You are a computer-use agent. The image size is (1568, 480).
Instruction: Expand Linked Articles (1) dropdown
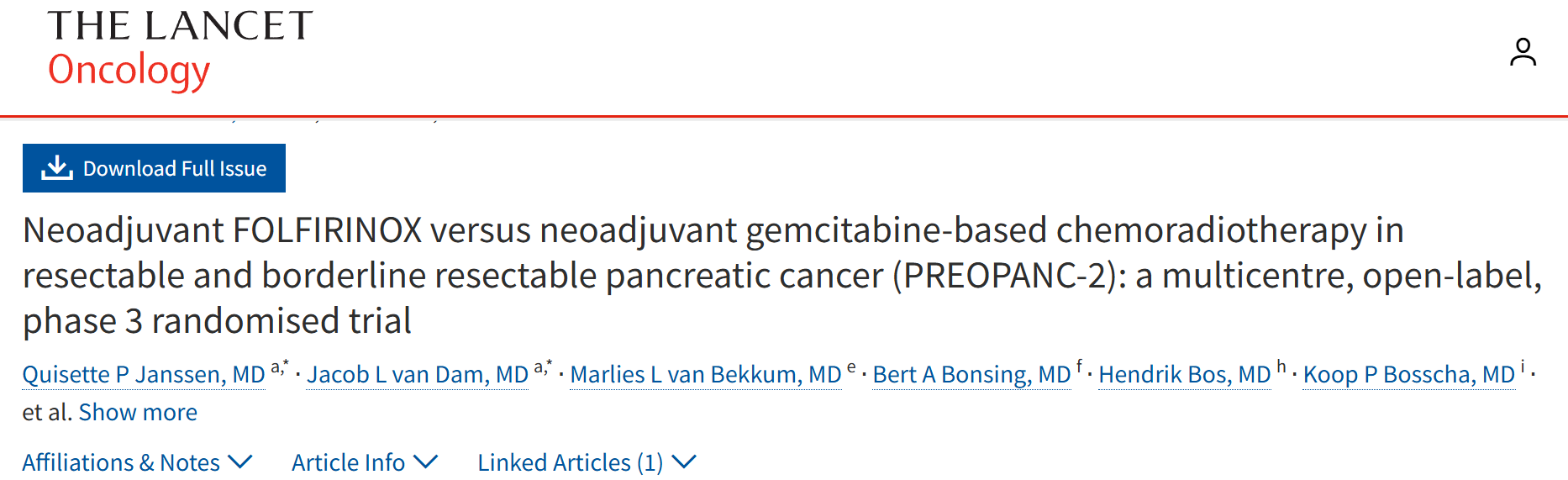click(x=586, y=462)
